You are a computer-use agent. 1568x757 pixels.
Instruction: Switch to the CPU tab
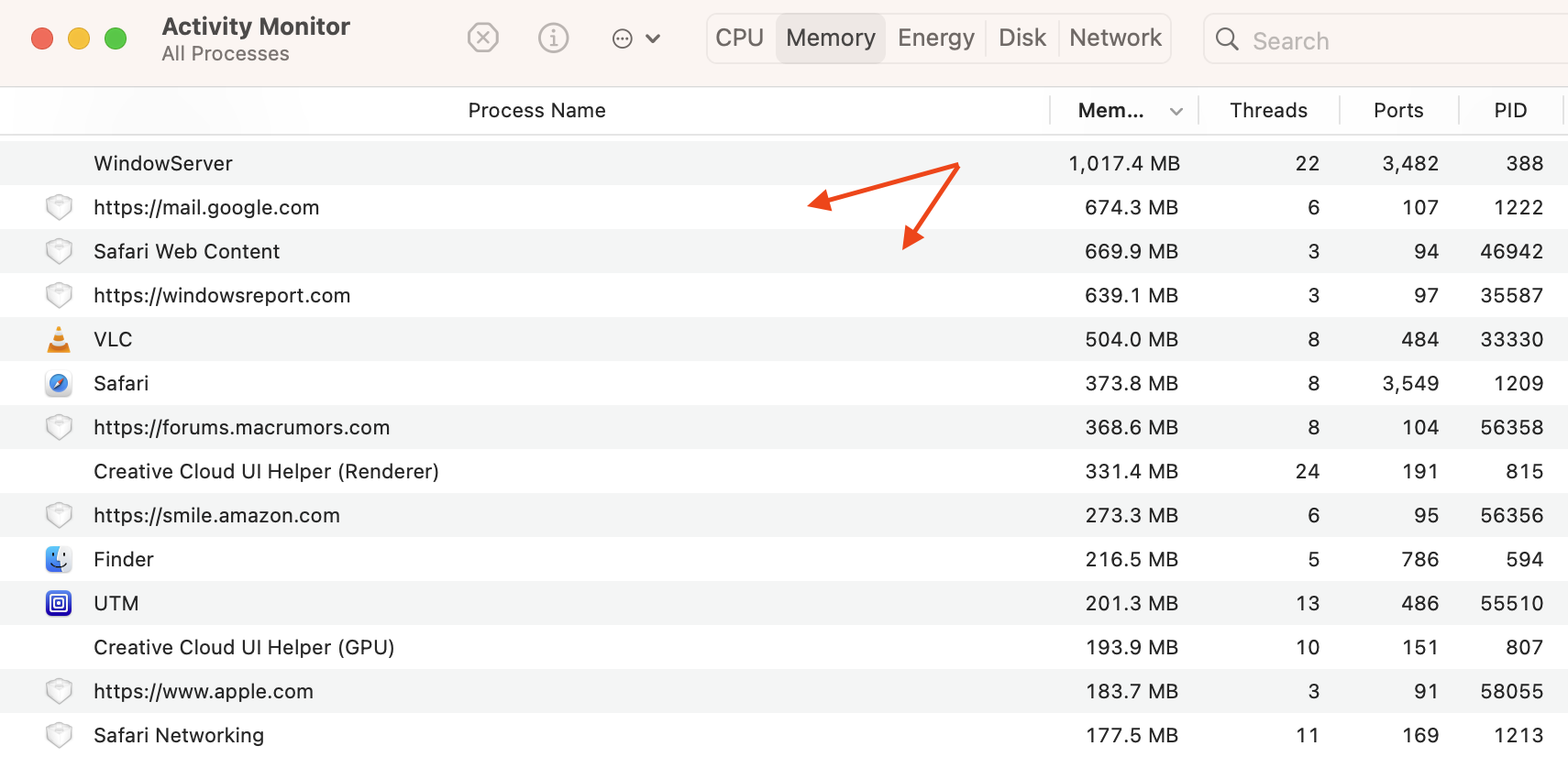pos(739,38)
